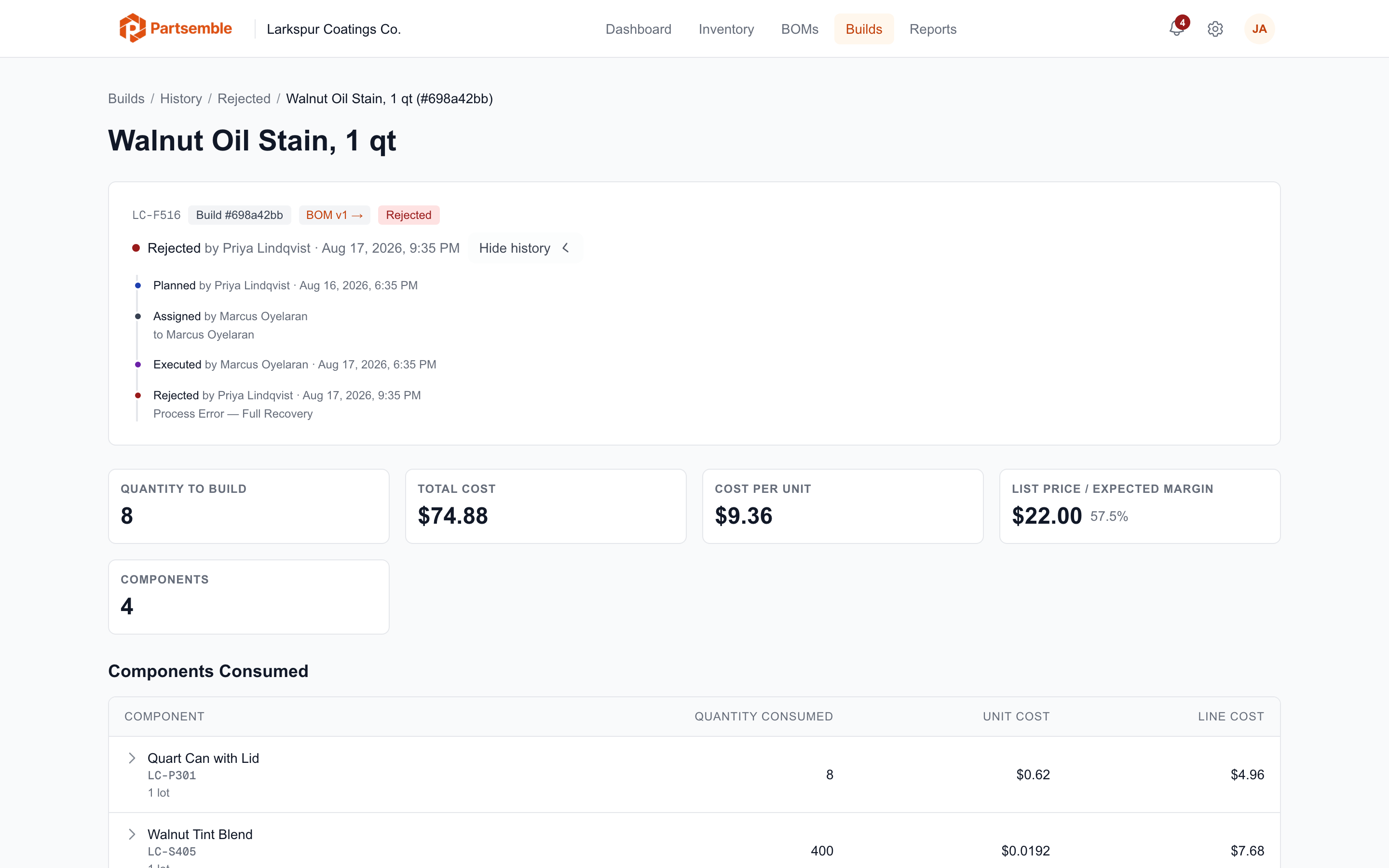Click the Quantity Consumed column header
Screen dimensions: 1389x868
[763, 717]
